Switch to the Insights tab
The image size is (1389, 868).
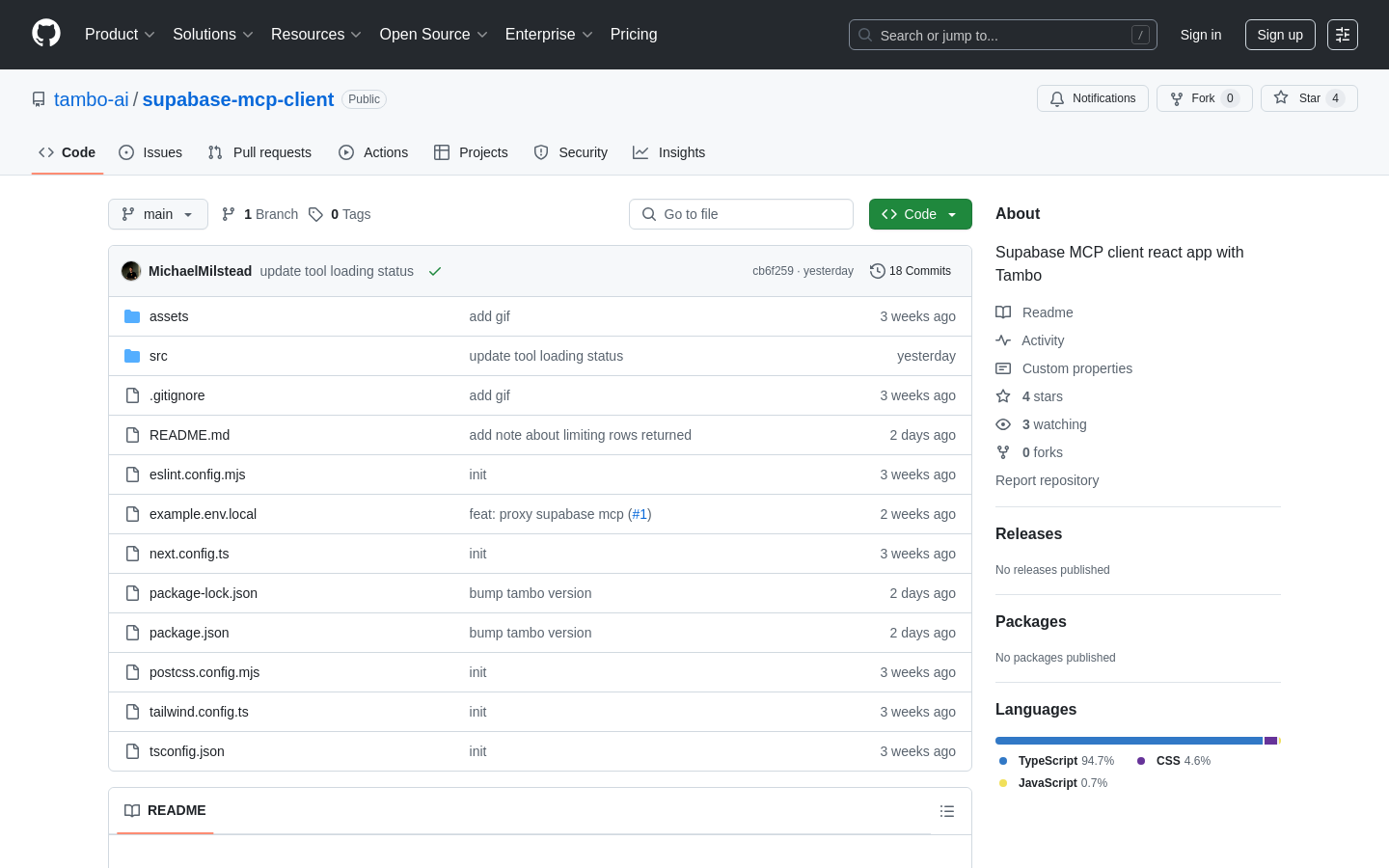(x=669, y=152)
